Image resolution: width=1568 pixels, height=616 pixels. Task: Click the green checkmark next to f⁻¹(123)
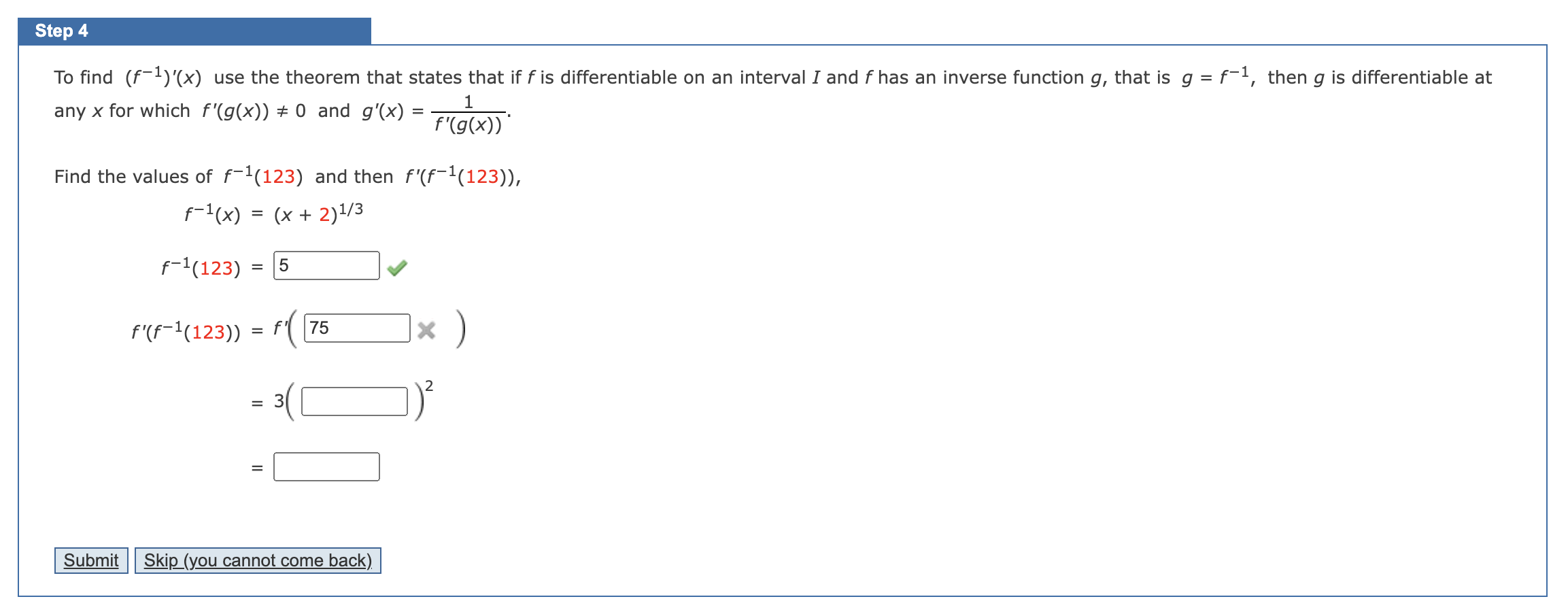pos(397,268)
